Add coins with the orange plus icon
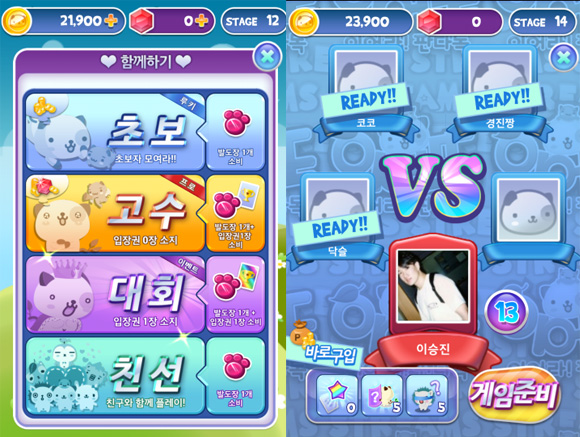Viewport: 580px width, 437px height. tap(111, 21)
